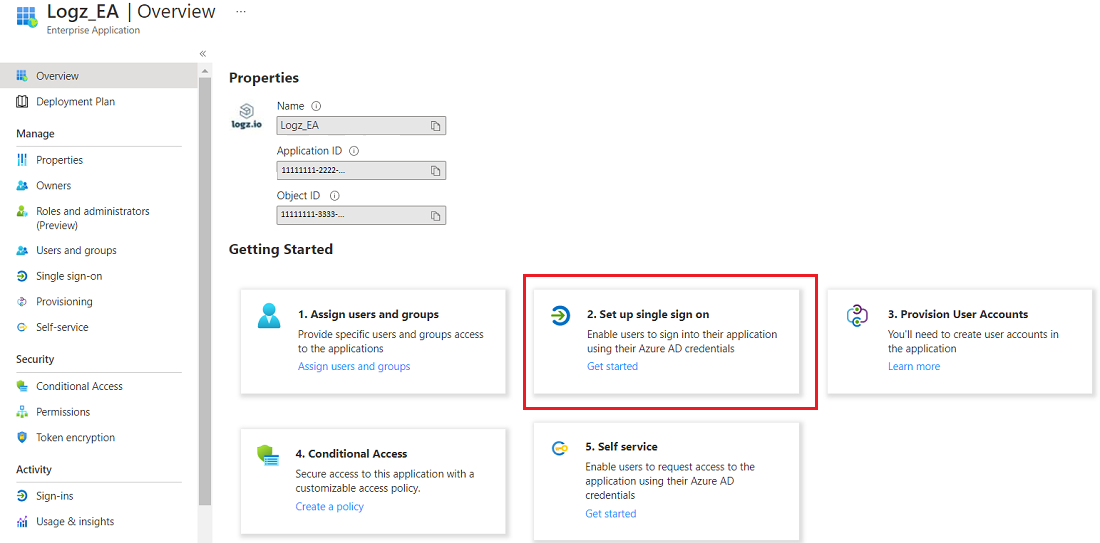Viewport: 1100px width, 543px height.
Task: Click the Provision User Accounts card icon
Action: click(x=858, y=316)
